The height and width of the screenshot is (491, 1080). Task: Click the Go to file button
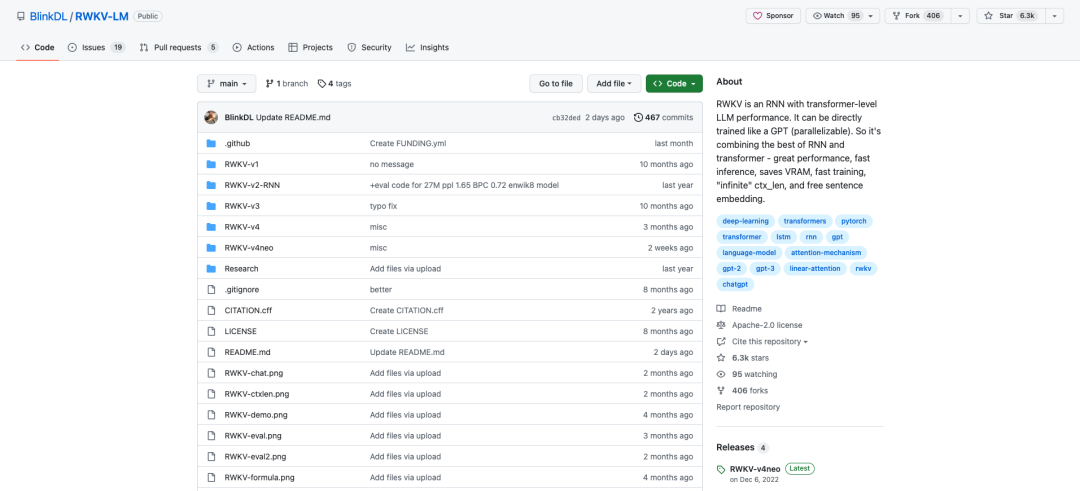(556, 83)
